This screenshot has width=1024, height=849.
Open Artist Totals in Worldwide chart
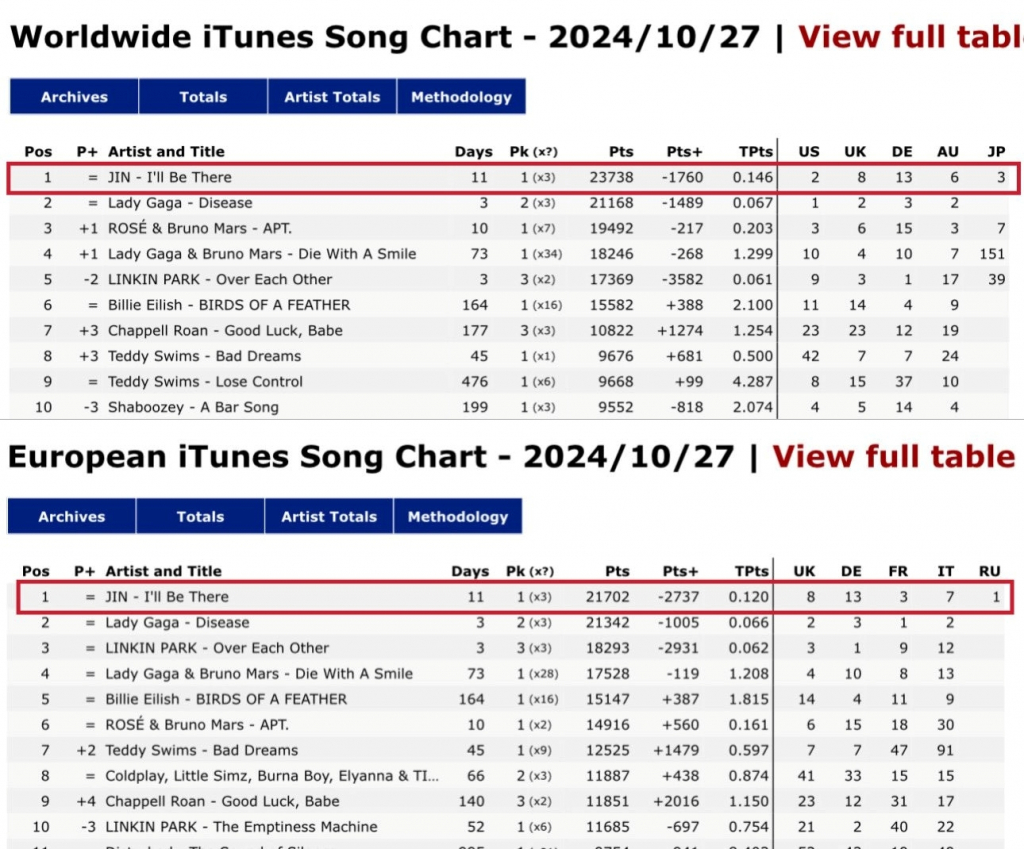tap(332, 97)
